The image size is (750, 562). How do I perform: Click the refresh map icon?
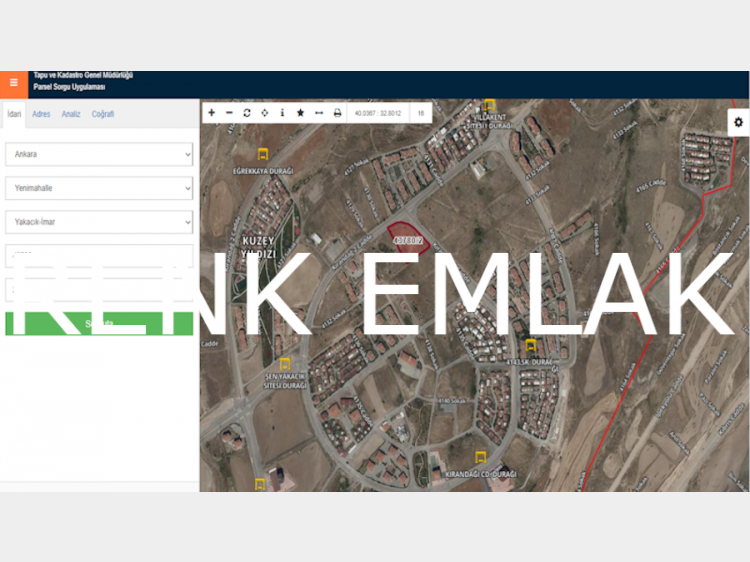pyautogui.click(x=247, y=113)
